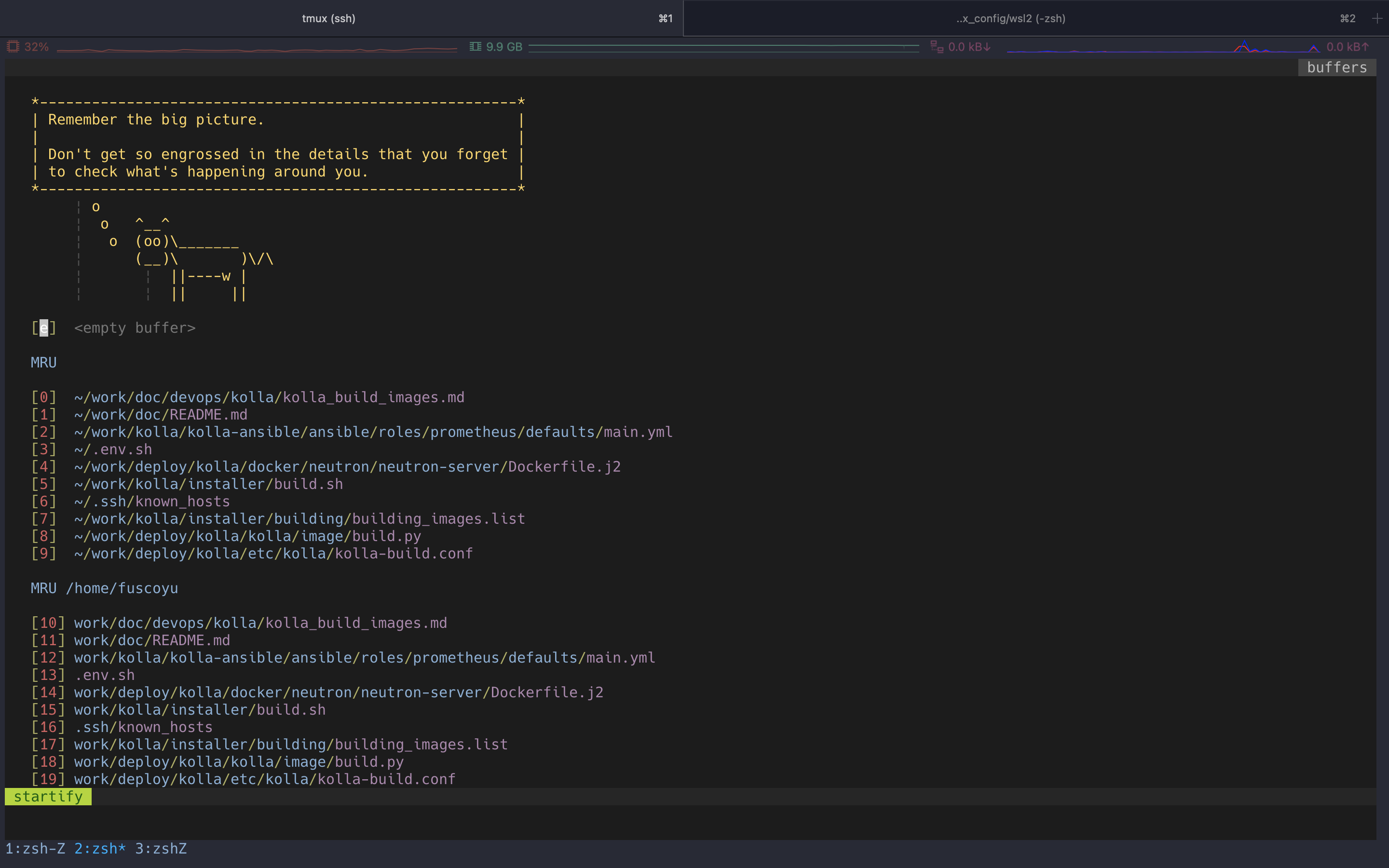
Task: Click empty buffer placeholder item
Action: (x=134, y=328)
